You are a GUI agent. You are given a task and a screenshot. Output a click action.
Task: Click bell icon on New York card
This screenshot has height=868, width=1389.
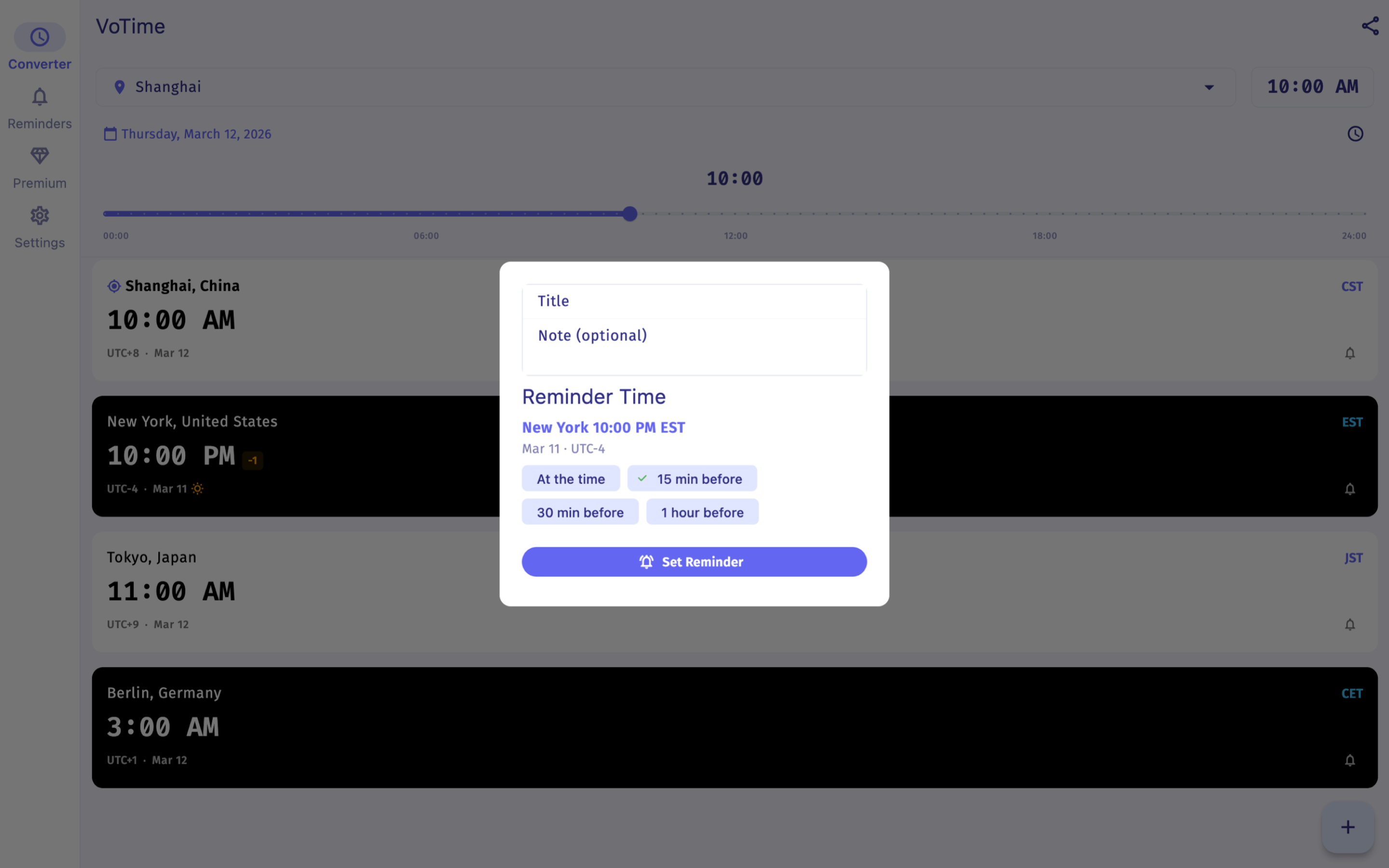(x=1350, y=488)
